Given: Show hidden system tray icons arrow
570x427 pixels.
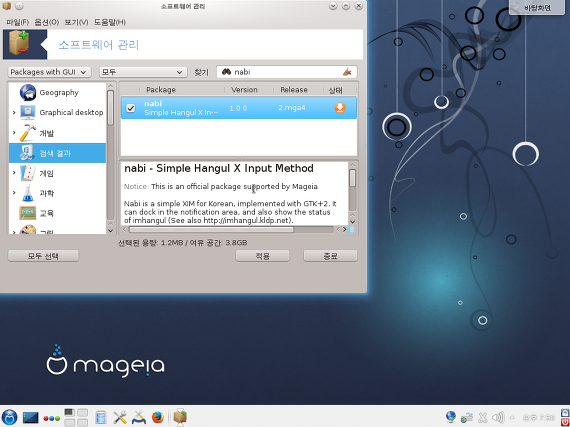Looking at the screenshot, I should pyautogui.click(x=512, y=418).
